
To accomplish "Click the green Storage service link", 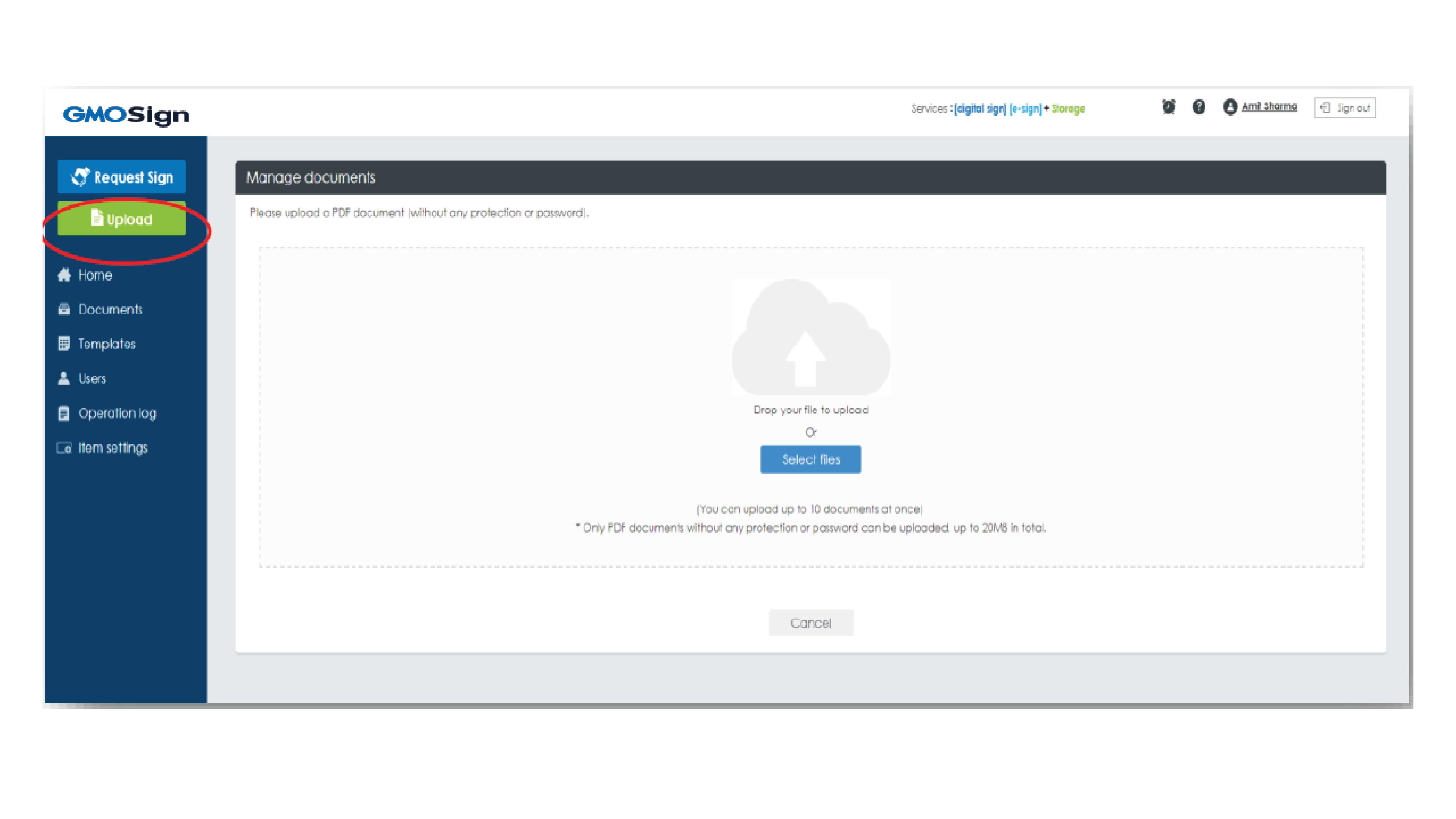I will tap(1068, 108).
